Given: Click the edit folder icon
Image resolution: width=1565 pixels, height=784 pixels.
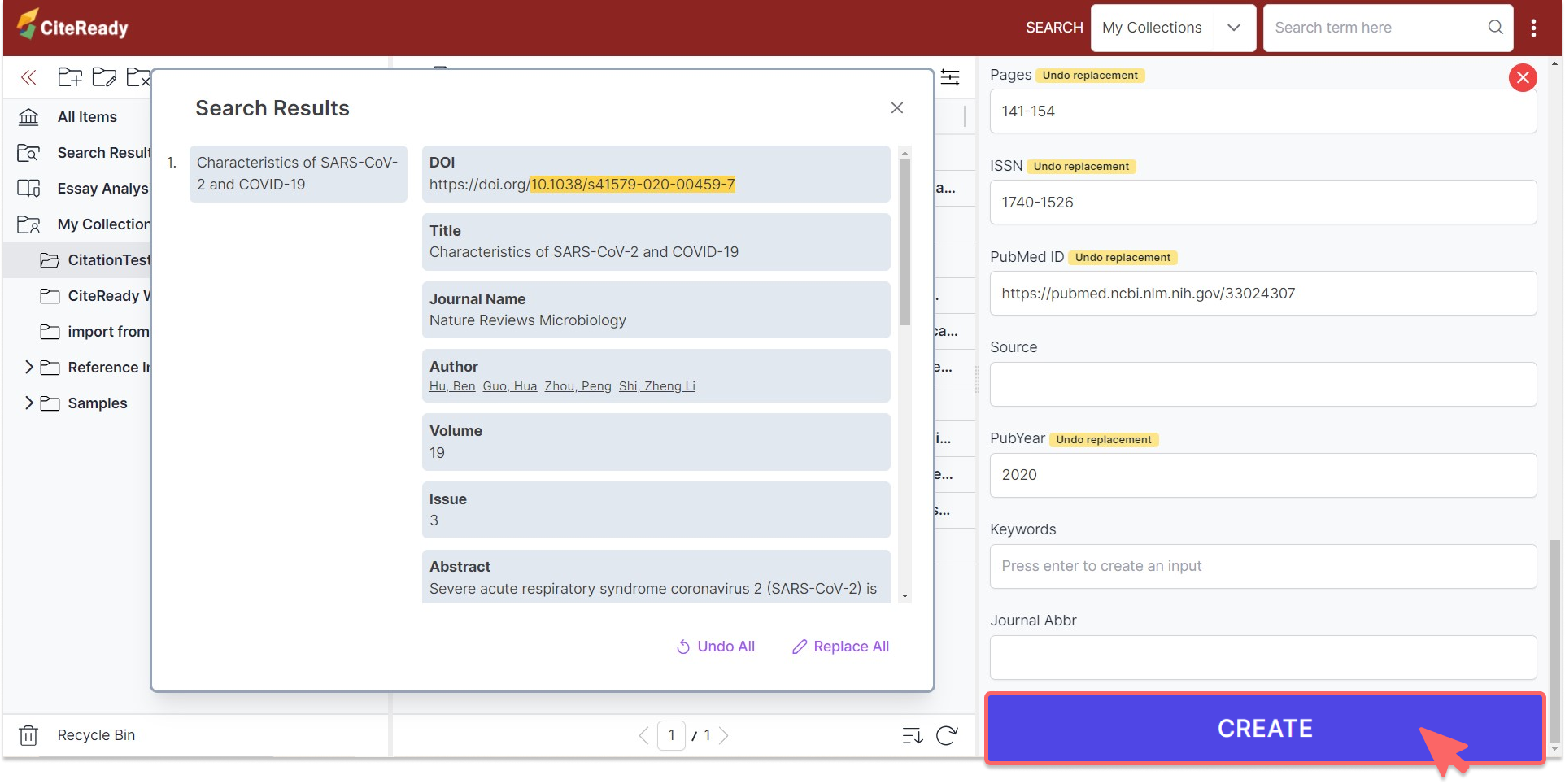Looking at the screenshot, I should (x=104, y=77).
